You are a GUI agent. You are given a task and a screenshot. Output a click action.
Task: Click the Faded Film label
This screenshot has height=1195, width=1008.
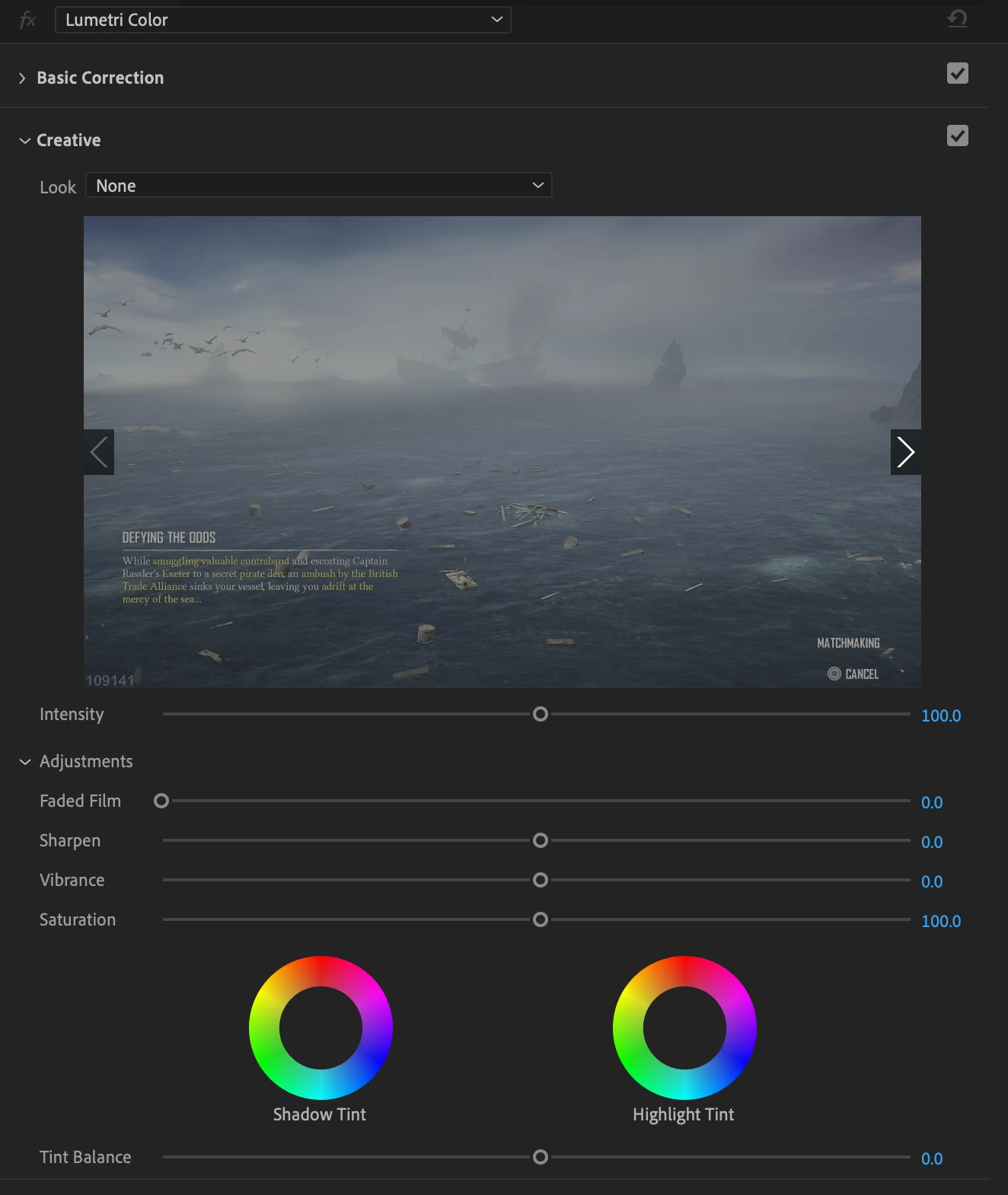[80, 801]
